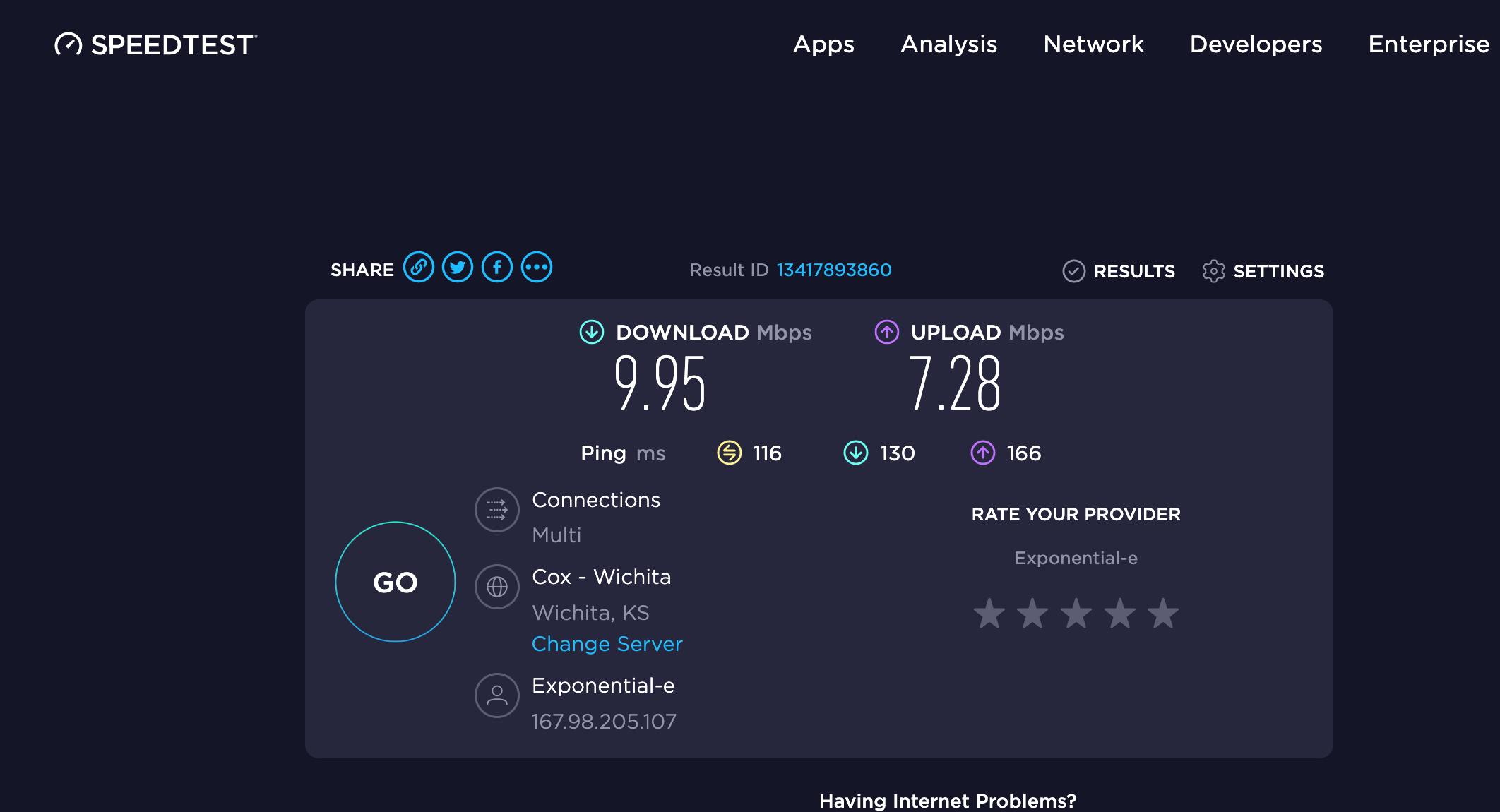This screenshot has width=1500, height=812.
Task: Click the globe server icon
Action: 496,587
